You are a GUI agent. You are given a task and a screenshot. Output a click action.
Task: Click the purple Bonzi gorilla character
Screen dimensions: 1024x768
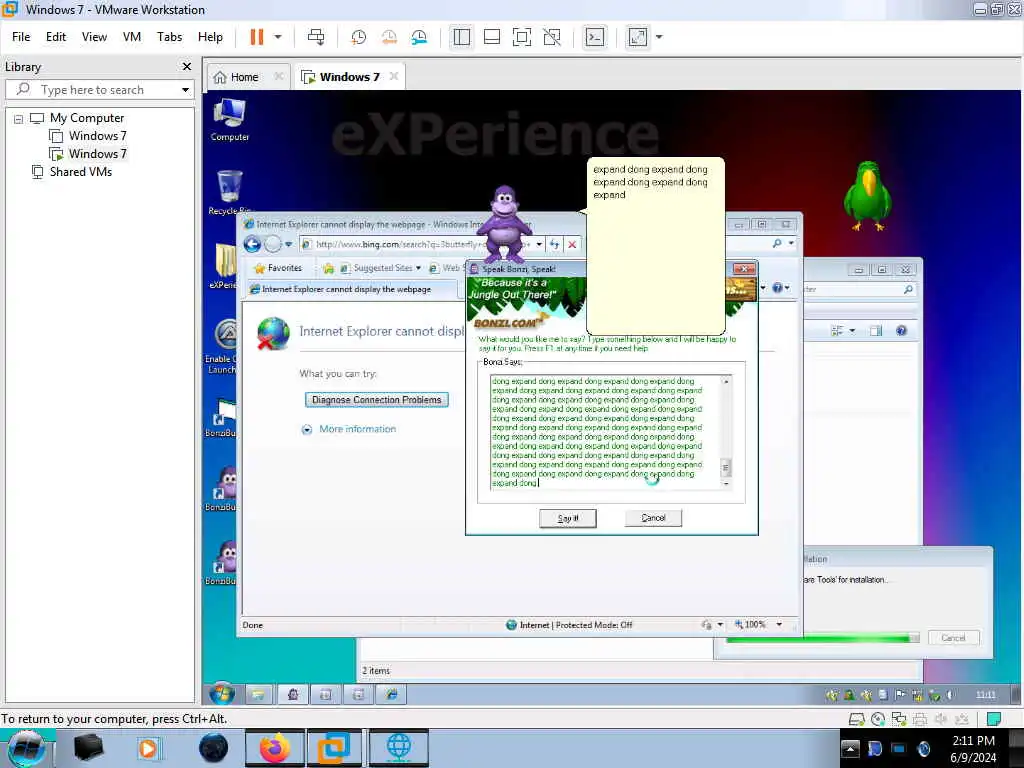pos(505,223)
